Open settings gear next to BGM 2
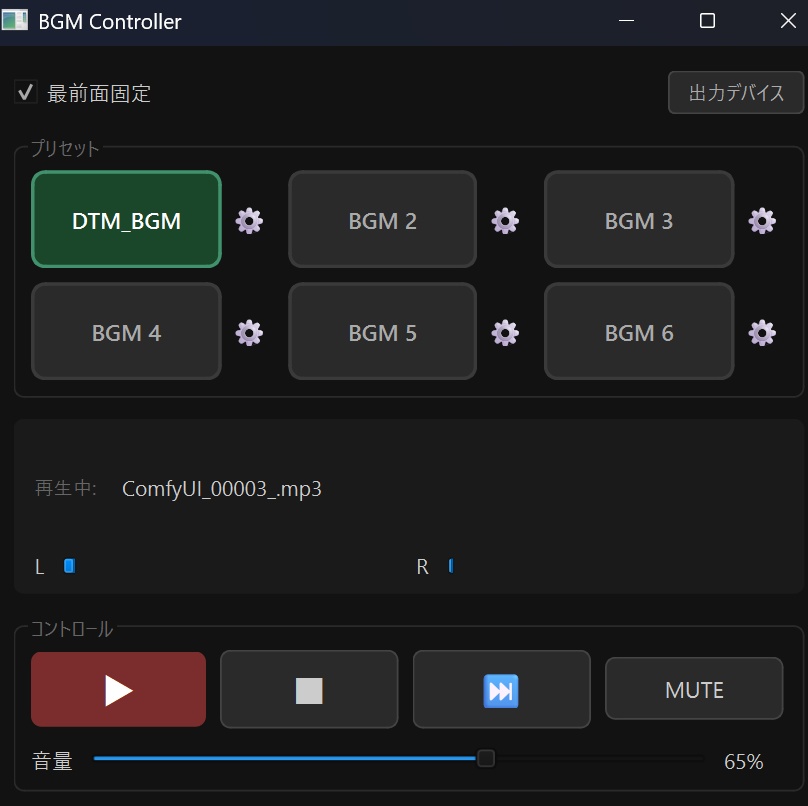The image size is (808, 806). [506, 221]
